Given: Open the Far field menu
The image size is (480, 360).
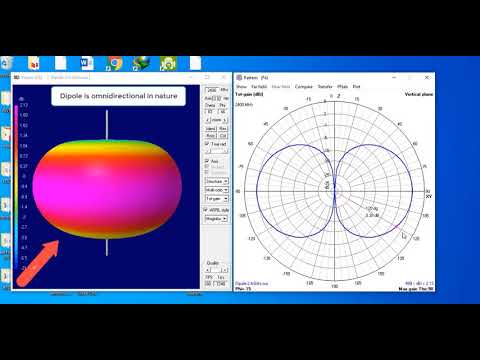Looking at the screenshot, I should point(259,87).
